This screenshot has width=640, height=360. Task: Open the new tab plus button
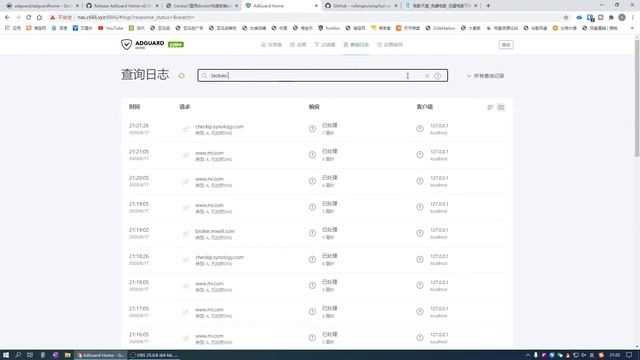[488, 6]
